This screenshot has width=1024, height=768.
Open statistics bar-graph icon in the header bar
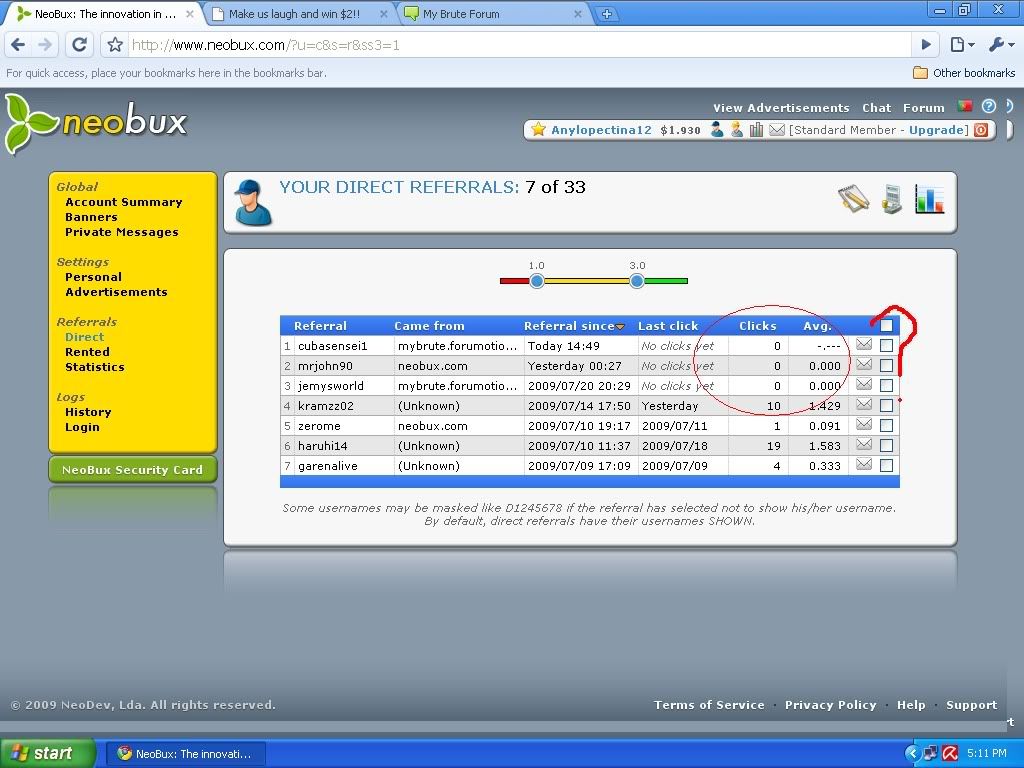pos(756,129)
